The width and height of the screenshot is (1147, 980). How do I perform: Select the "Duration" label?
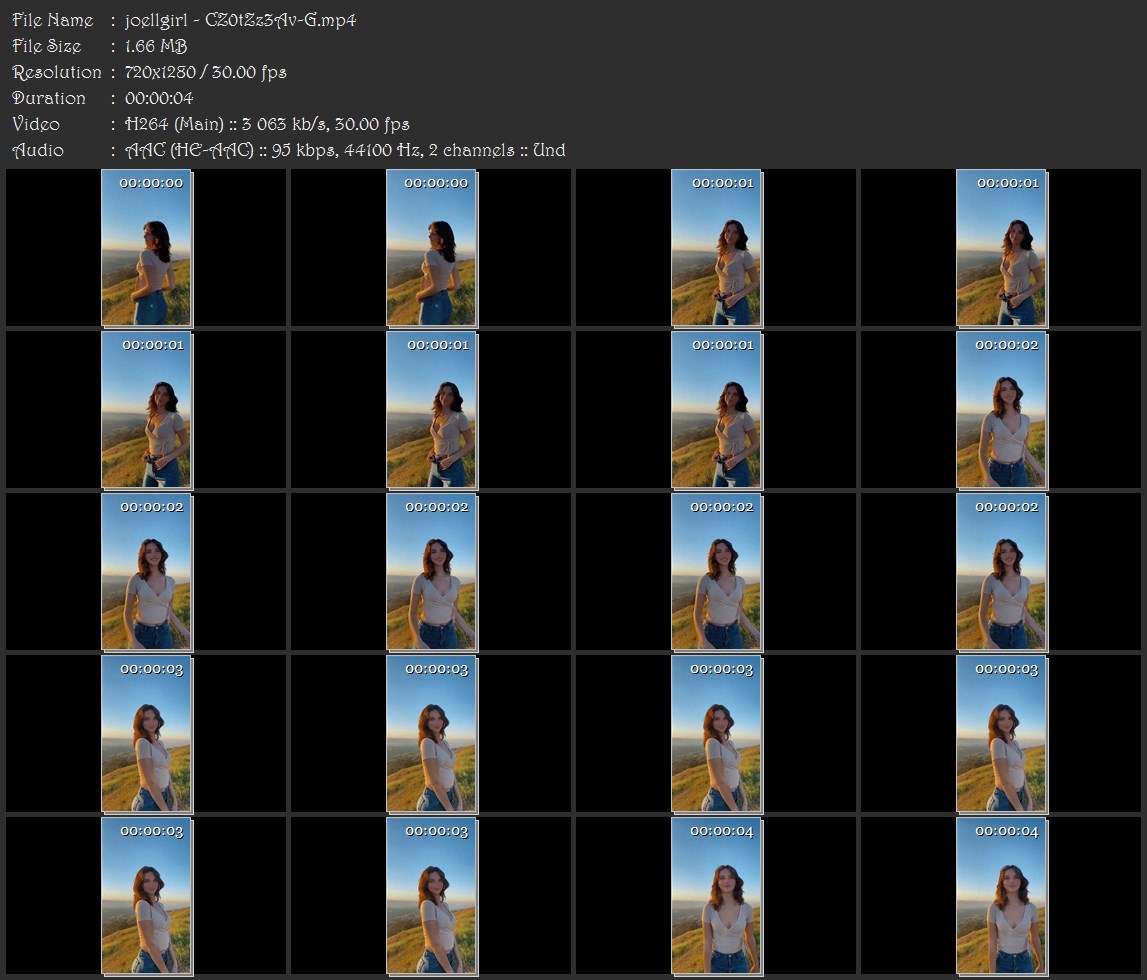49,98
